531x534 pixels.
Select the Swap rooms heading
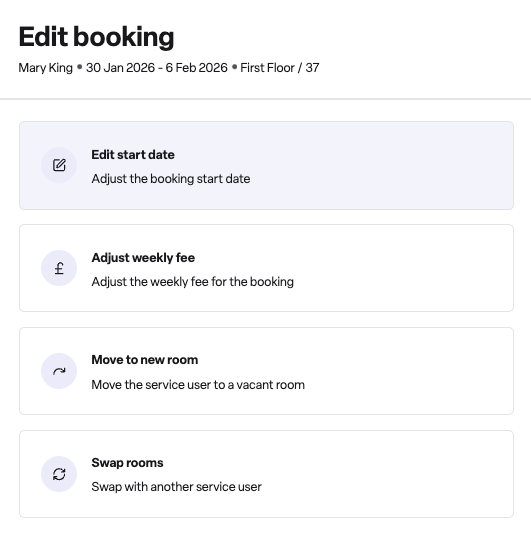pos(127,462)
